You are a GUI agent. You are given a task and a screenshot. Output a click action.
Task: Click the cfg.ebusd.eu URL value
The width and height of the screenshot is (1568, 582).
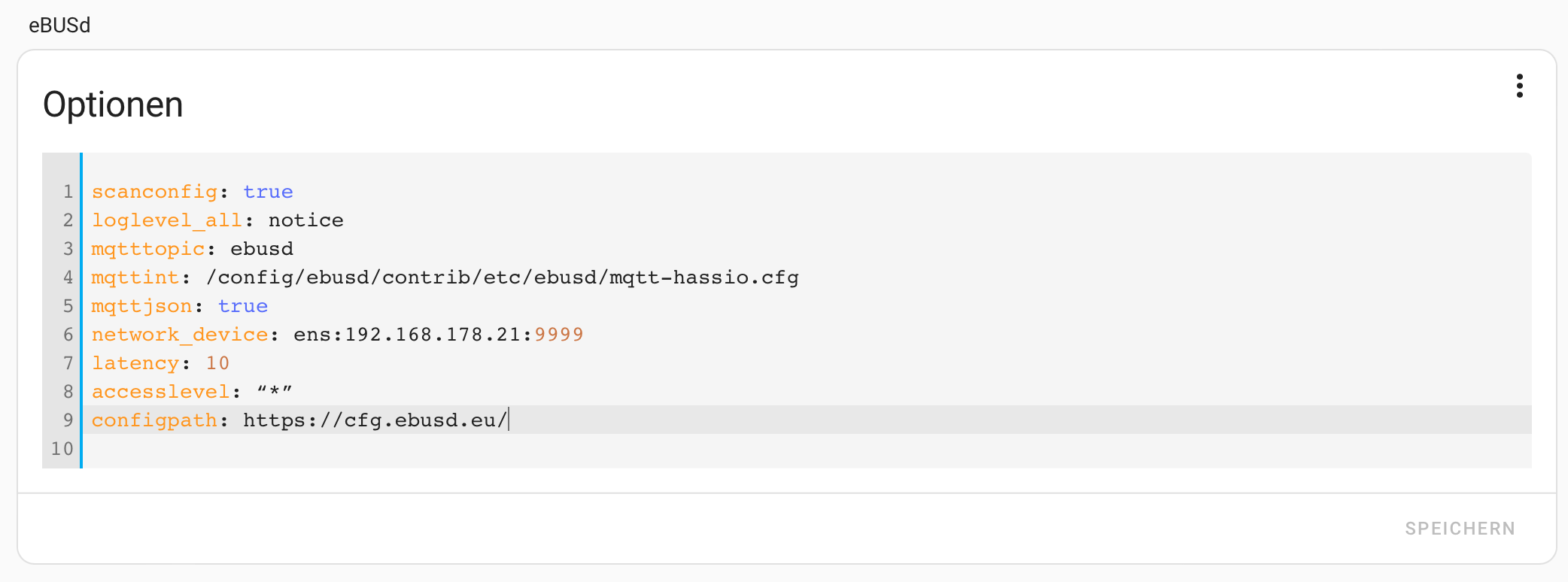pyautogui.click(x=375, y=420)
